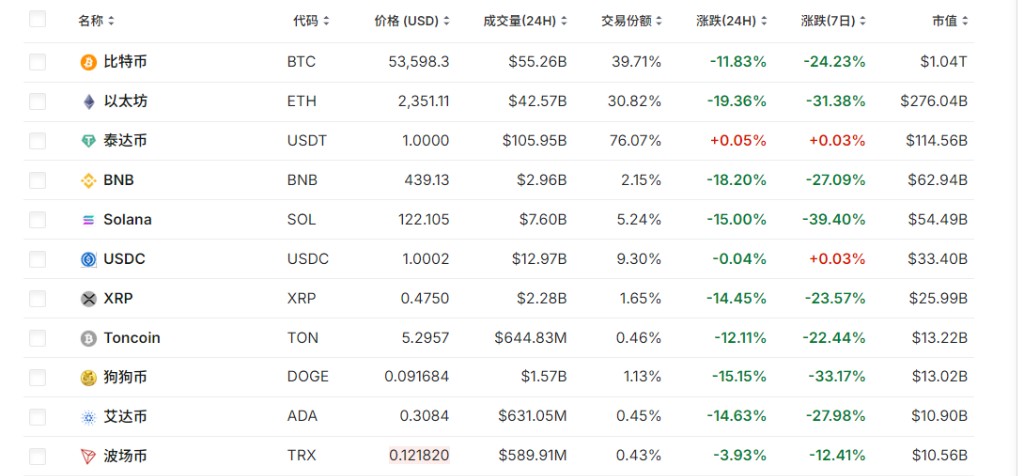Screen dimensions: 1024x476
Task: Click the Ethereum diamond icon
Action: click(x=89, y=101)
